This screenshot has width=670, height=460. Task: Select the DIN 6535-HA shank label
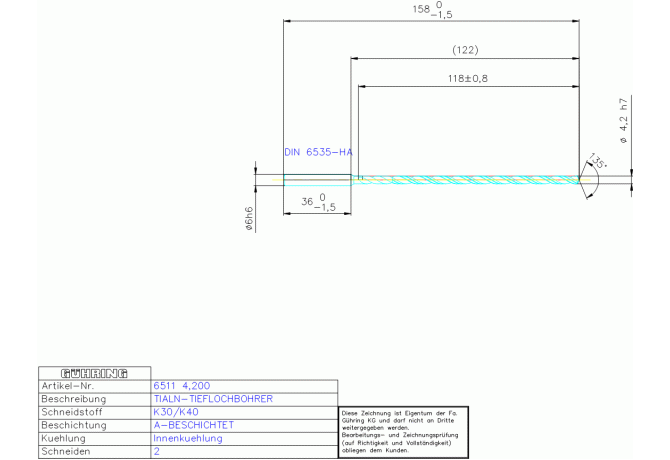318,153
